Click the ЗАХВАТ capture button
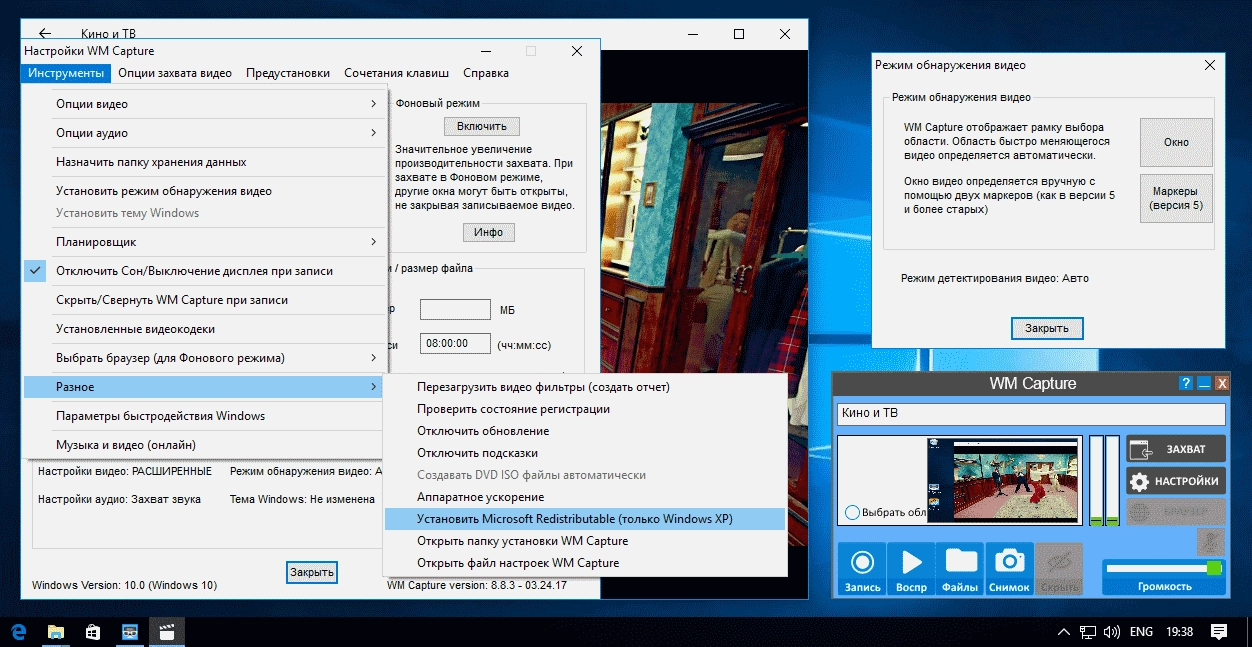Viewport: 1252px width, 647px height. [1175, 449]
